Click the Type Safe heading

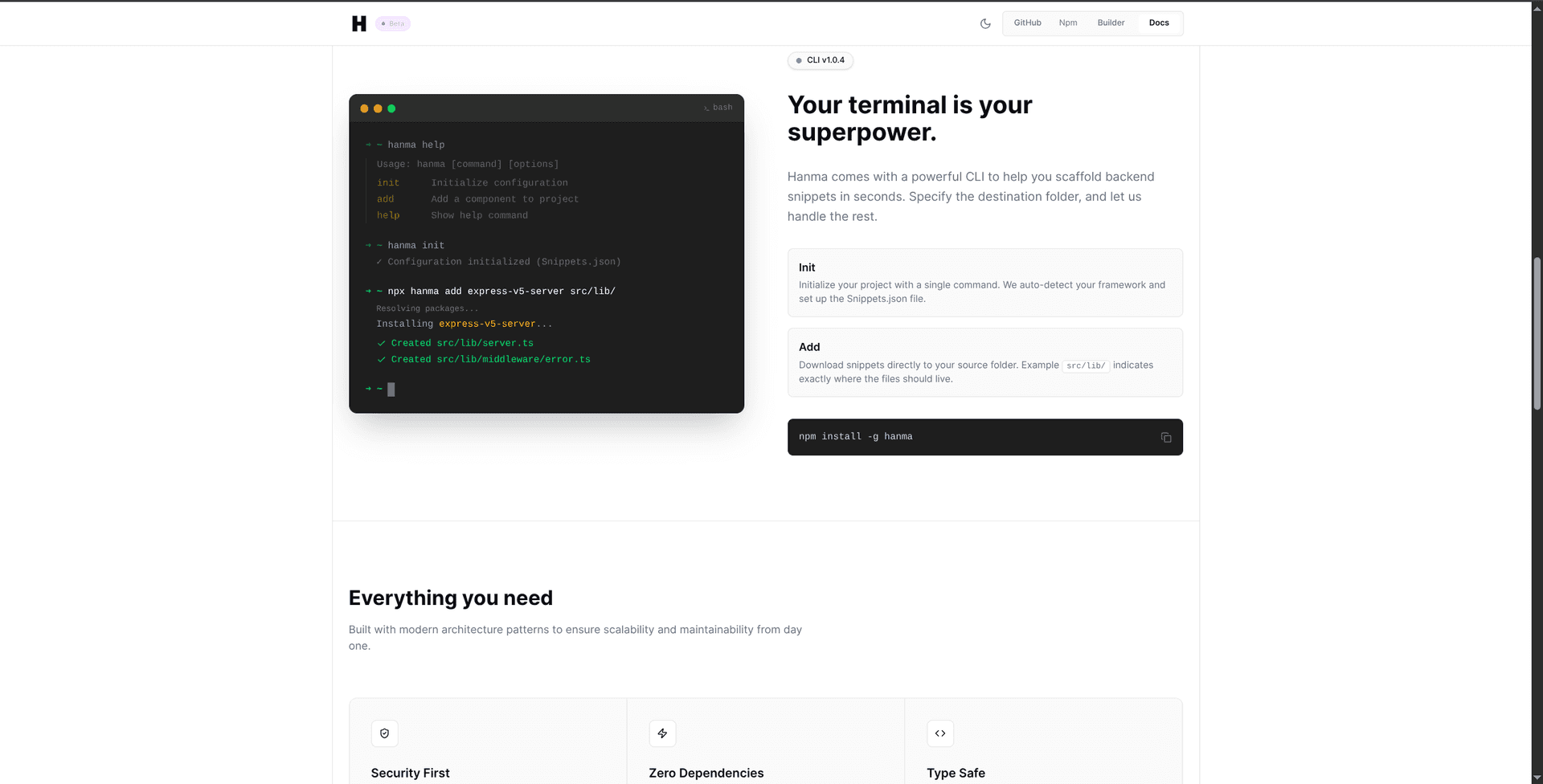pos(956,773)
